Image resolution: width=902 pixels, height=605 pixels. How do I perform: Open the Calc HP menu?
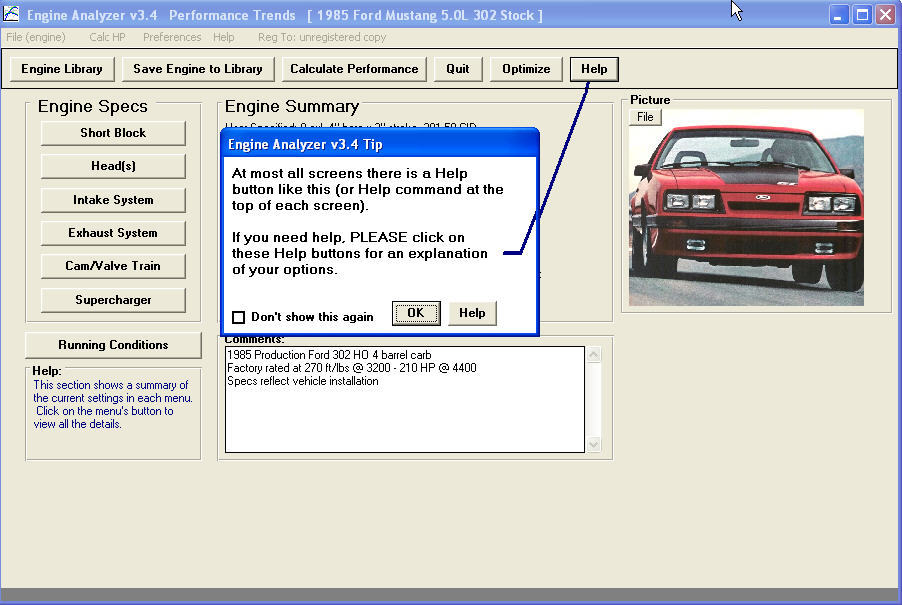click(x=106, y=36)
